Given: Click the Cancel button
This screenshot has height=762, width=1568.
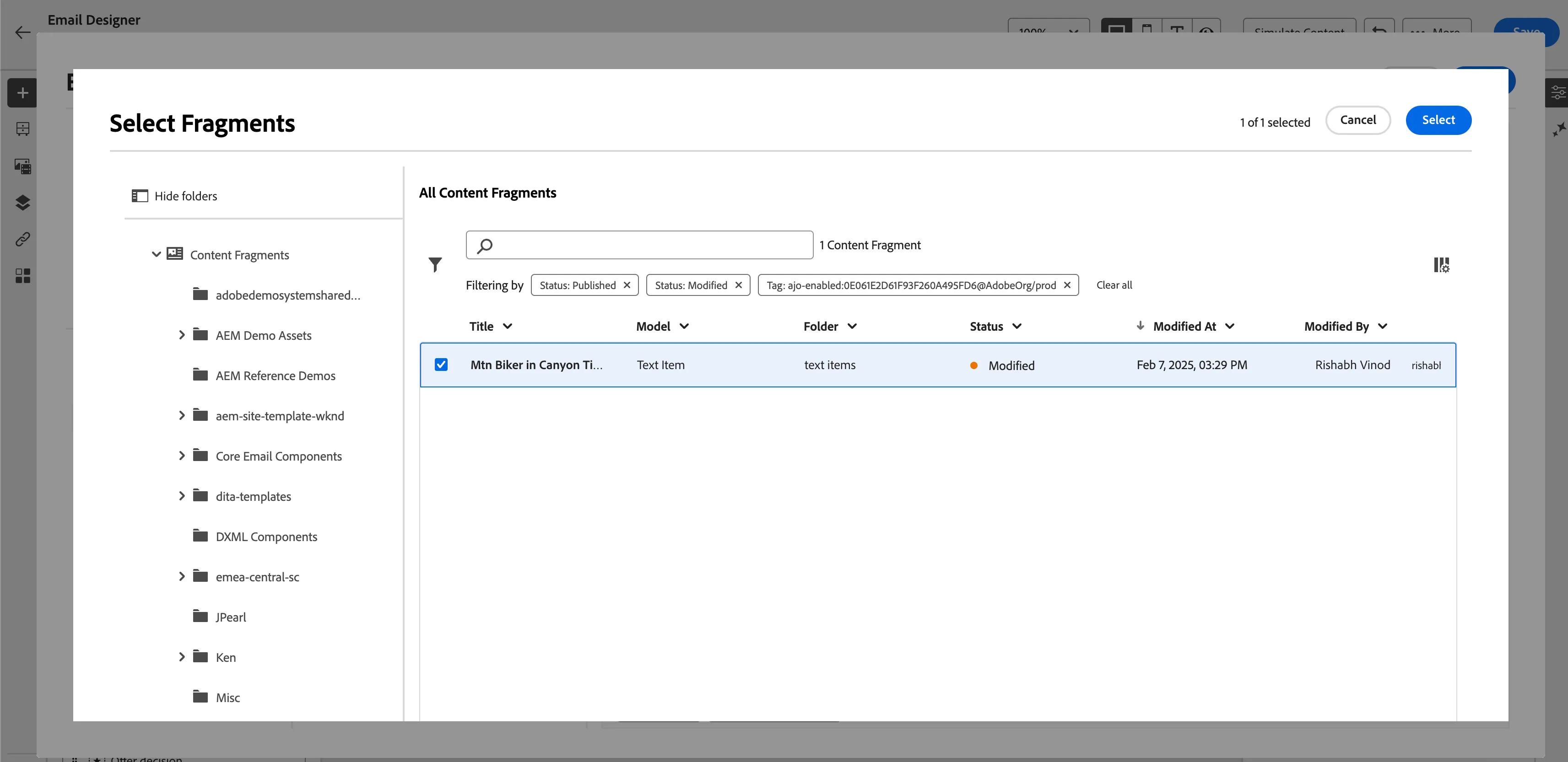Looking at the screenshot, I should 1358,120.
